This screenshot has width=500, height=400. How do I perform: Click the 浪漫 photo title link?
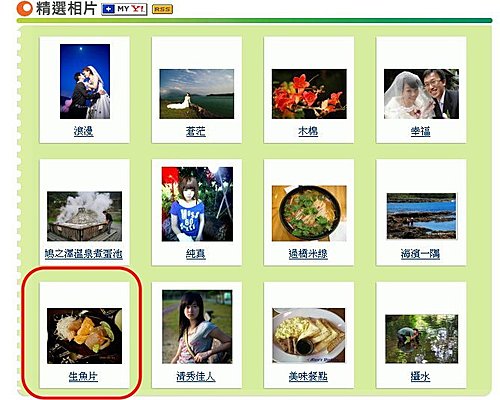[83, 131]
